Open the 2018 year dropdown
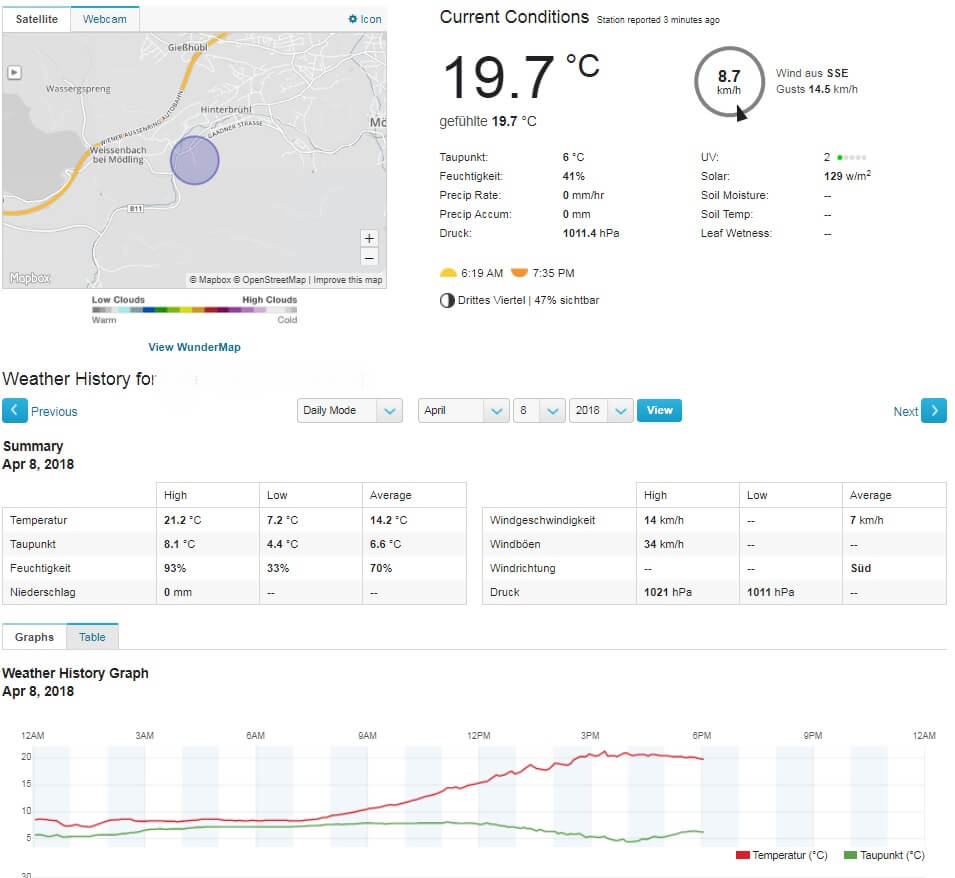 (x=600, y=410)
